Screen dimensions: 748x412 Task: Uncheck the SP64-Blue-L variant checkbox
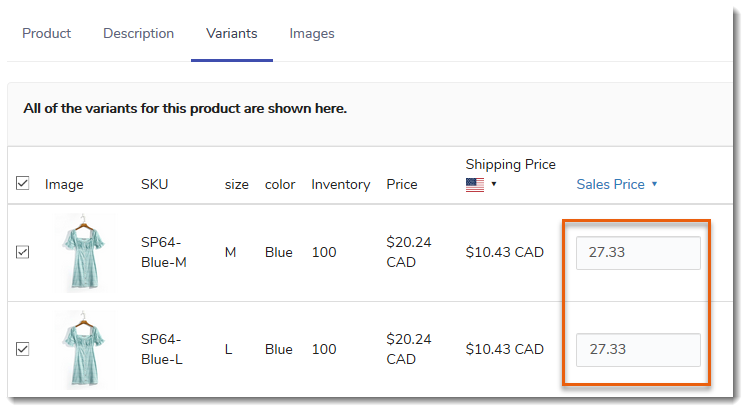coord(22,349)
